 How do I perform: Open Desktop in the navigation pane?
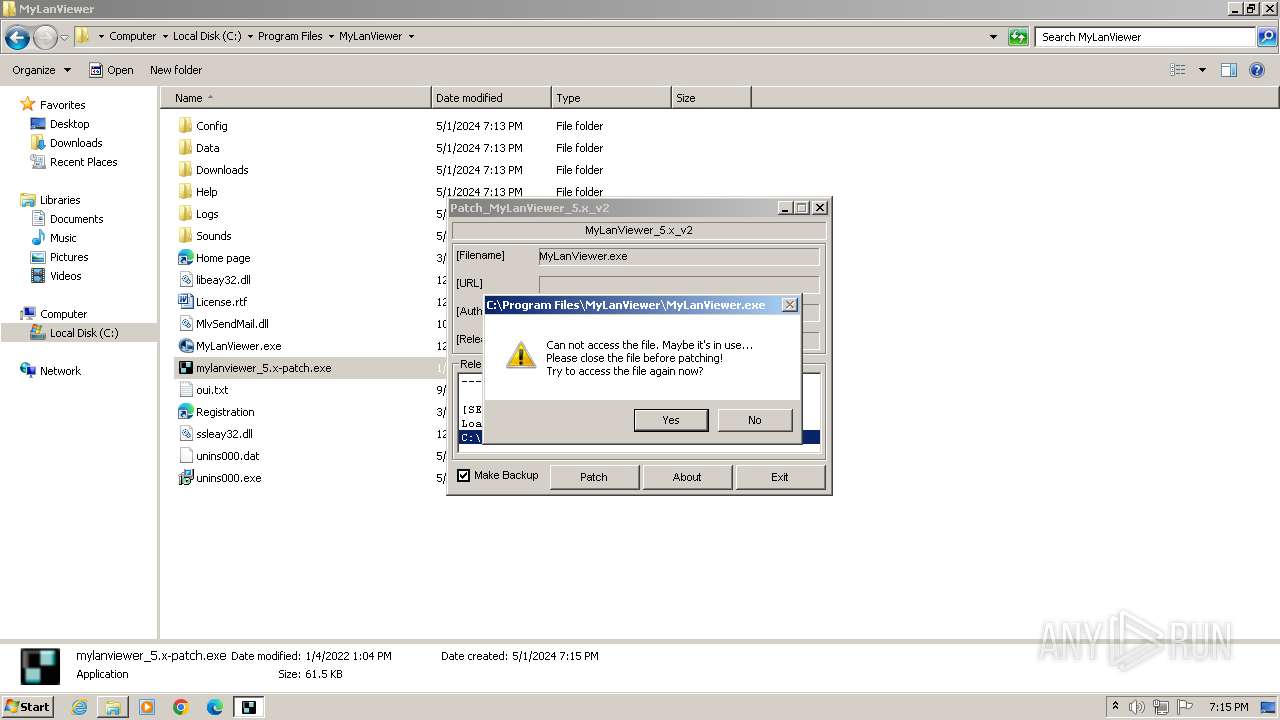(69, 124)
